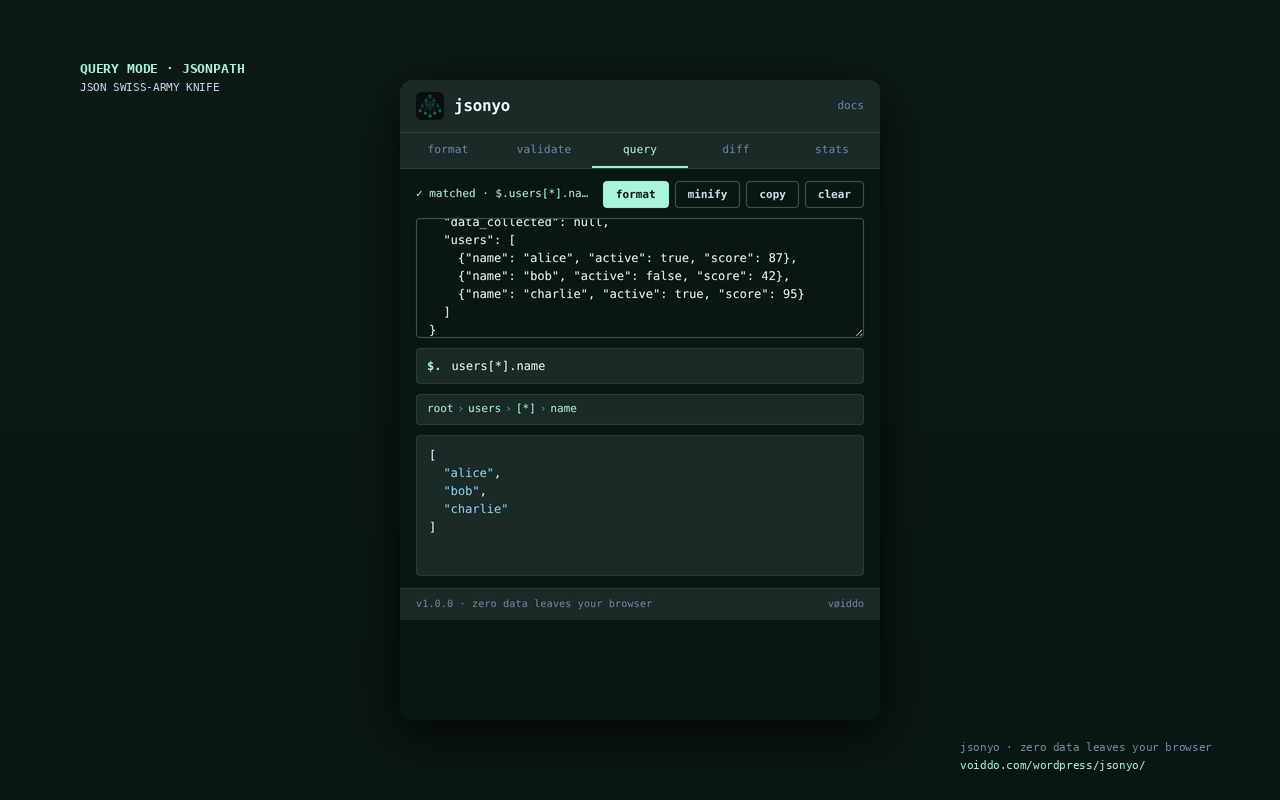The height and width of the screenshot is (800, 1280).
Task: Open the voiddo.com/wordpress/jsonyo/ URL
Action: coord(1052,765)
